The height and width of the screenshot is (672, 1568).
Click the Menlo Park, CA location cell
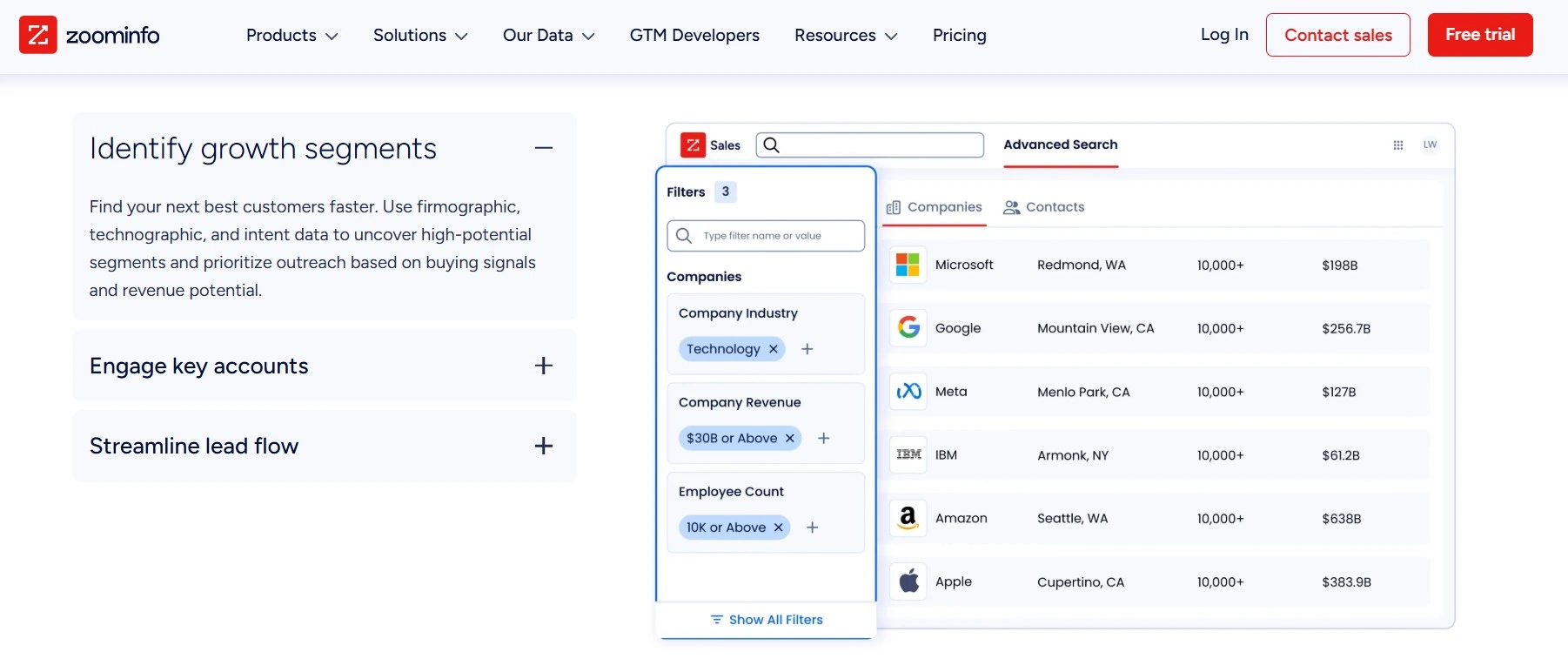1083,392
